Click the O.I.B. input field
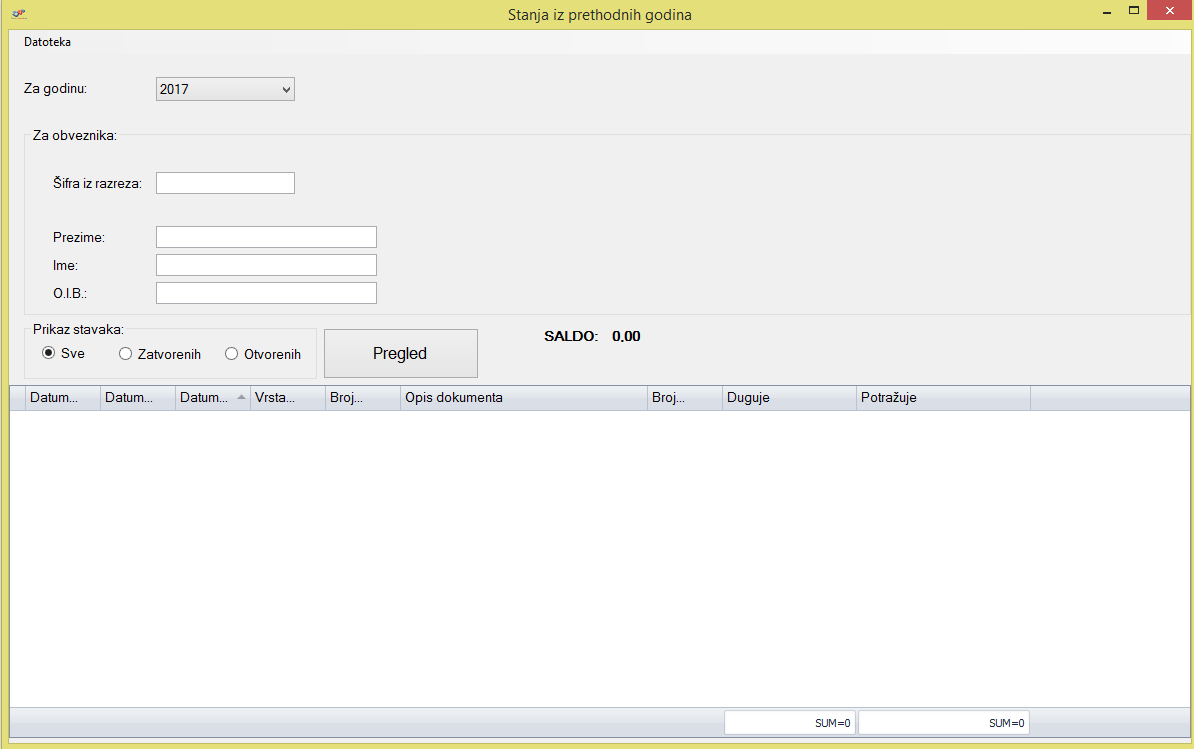This screenshot has height=749, width=1194. point(266,293)
